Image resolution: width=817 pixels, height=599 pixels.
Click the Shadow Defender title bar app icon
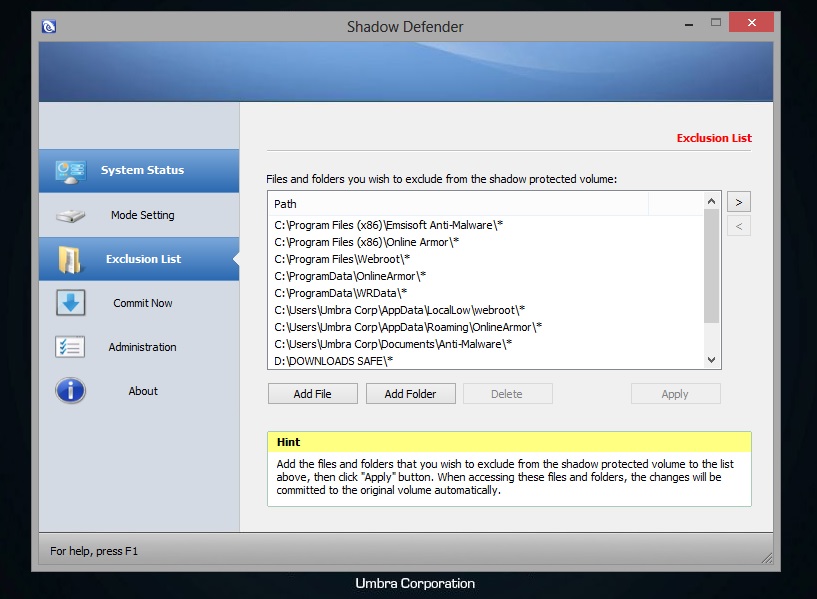pyautogui.click(x=49, y=26)
